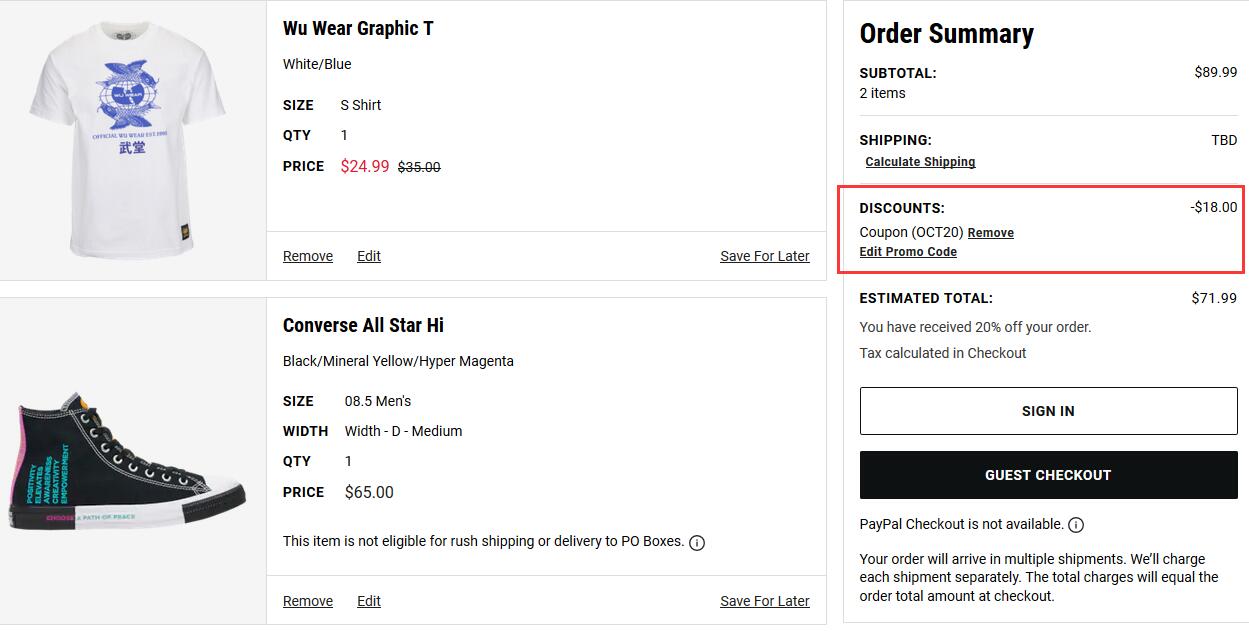This screenshot has height=639, width=1249.
Task: Remove the Wu Wear Graphic T from cart
Action: click(x=307, y=256)
